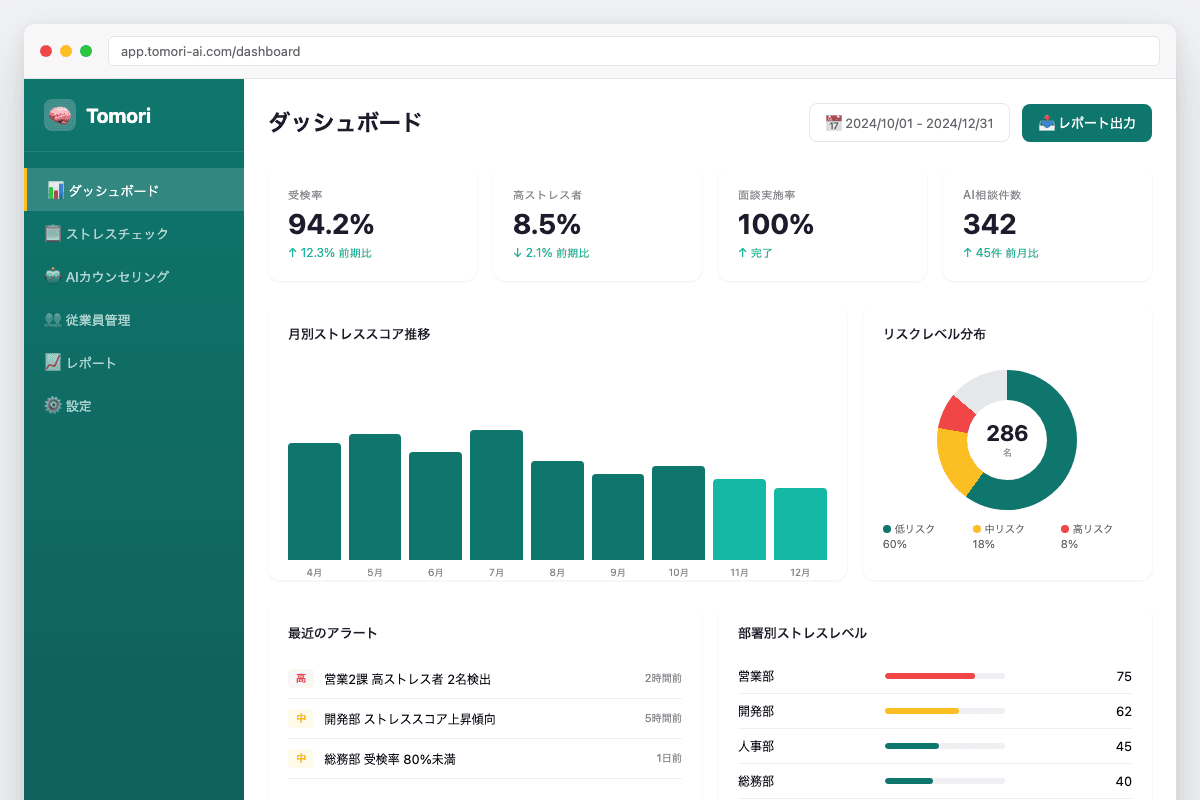
Task: Click the 7月 bar in stress chart
Action: tap(496, 495)
